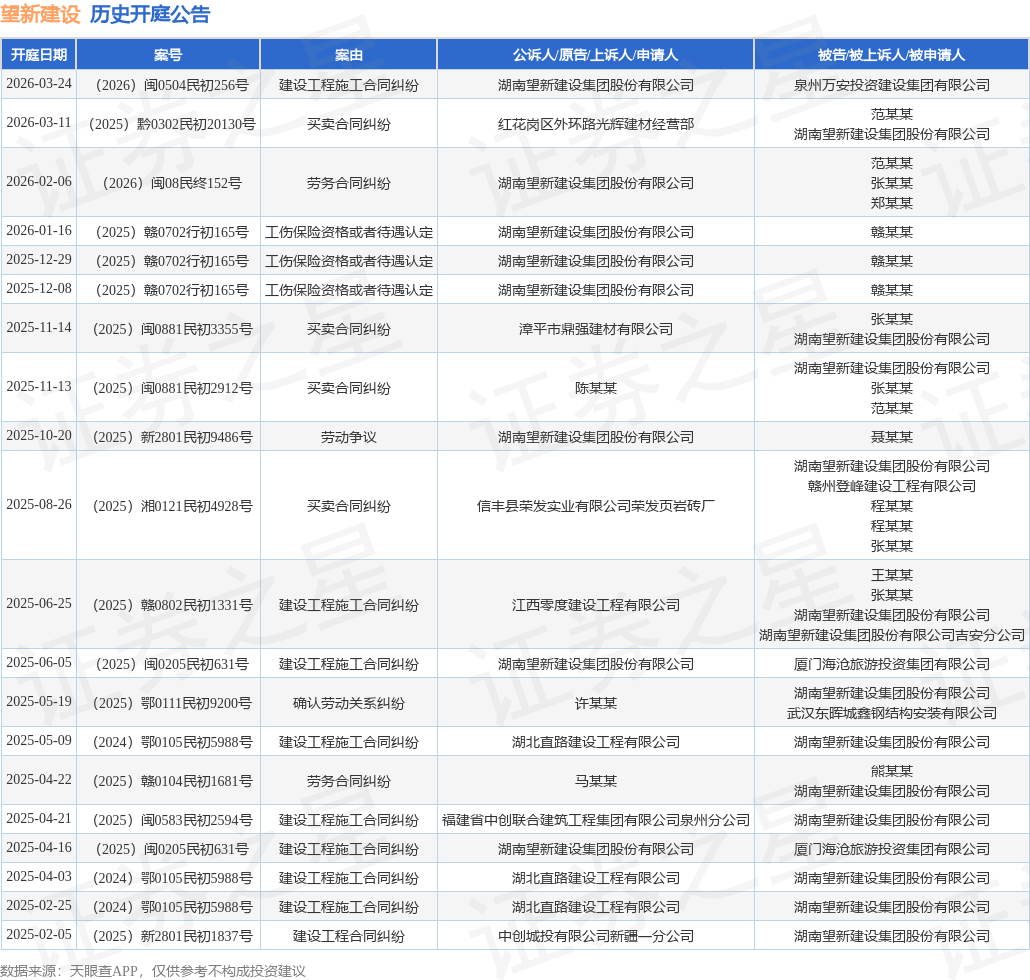Click defendant 泉州万安投资建设集团有限公司

891,85
